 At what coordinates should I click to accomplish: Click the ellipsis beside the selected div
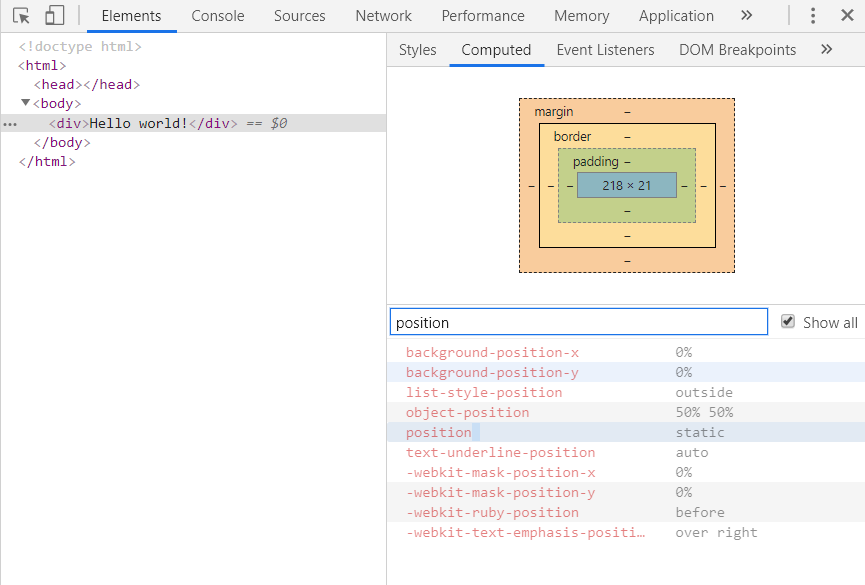10,125
